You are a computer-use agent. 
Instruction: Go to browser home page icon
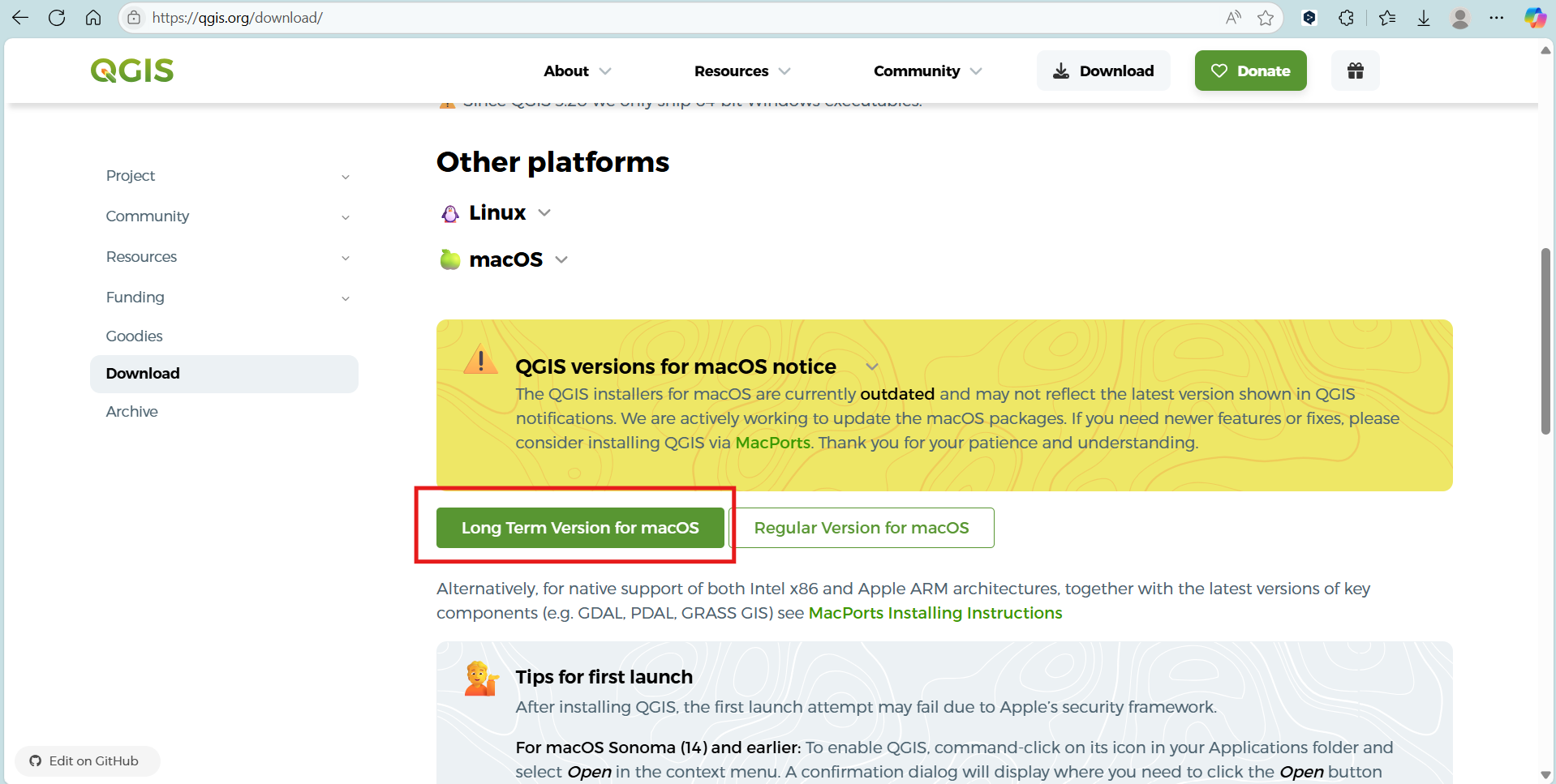[93, 18]
